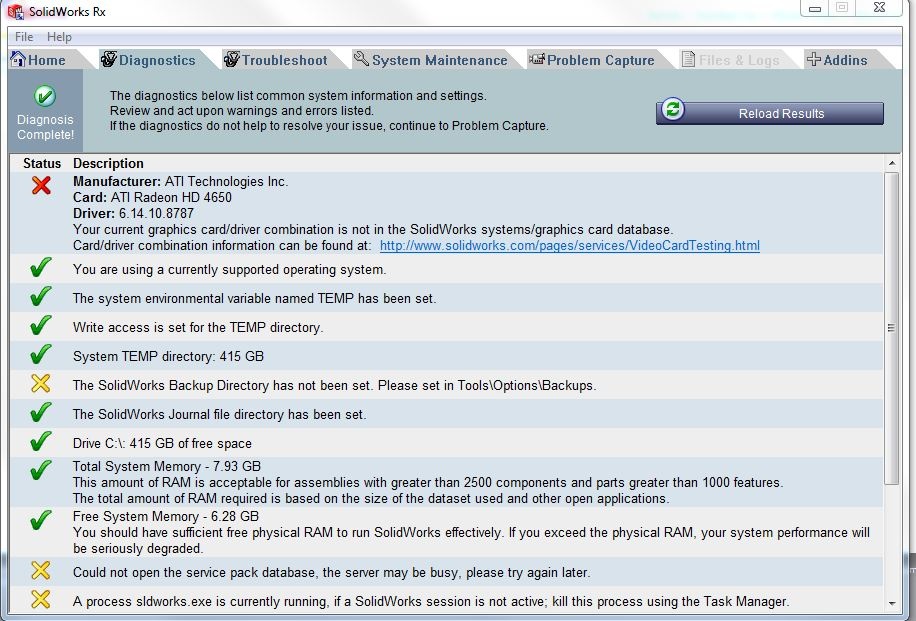916x621 pixels.
Task: Click the Files & Logs tab
Action: (x=738, y=60)
